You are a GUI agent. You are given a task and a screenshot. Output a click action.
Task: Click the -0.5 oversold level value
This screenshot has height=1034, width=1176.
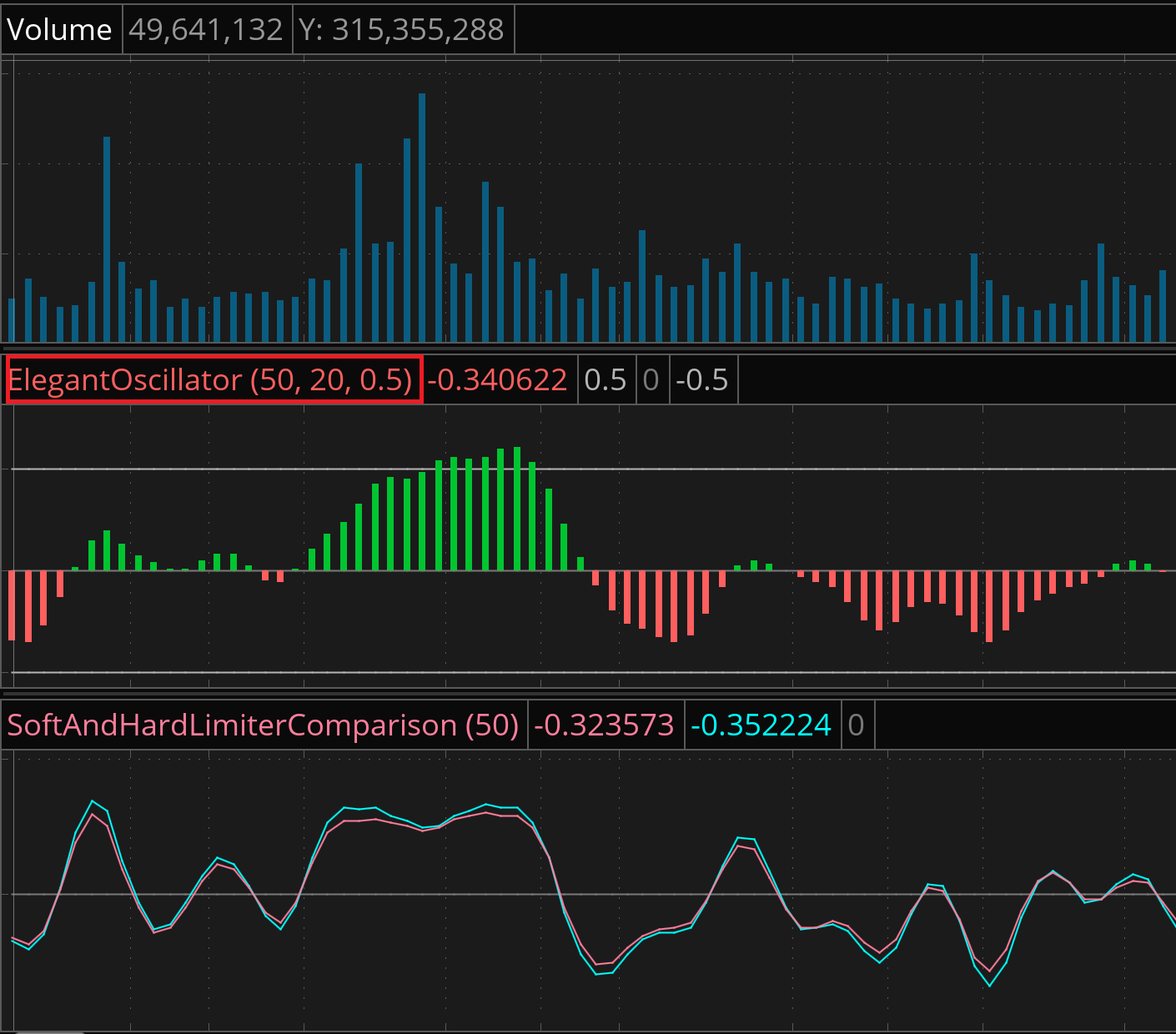[702, 380]
